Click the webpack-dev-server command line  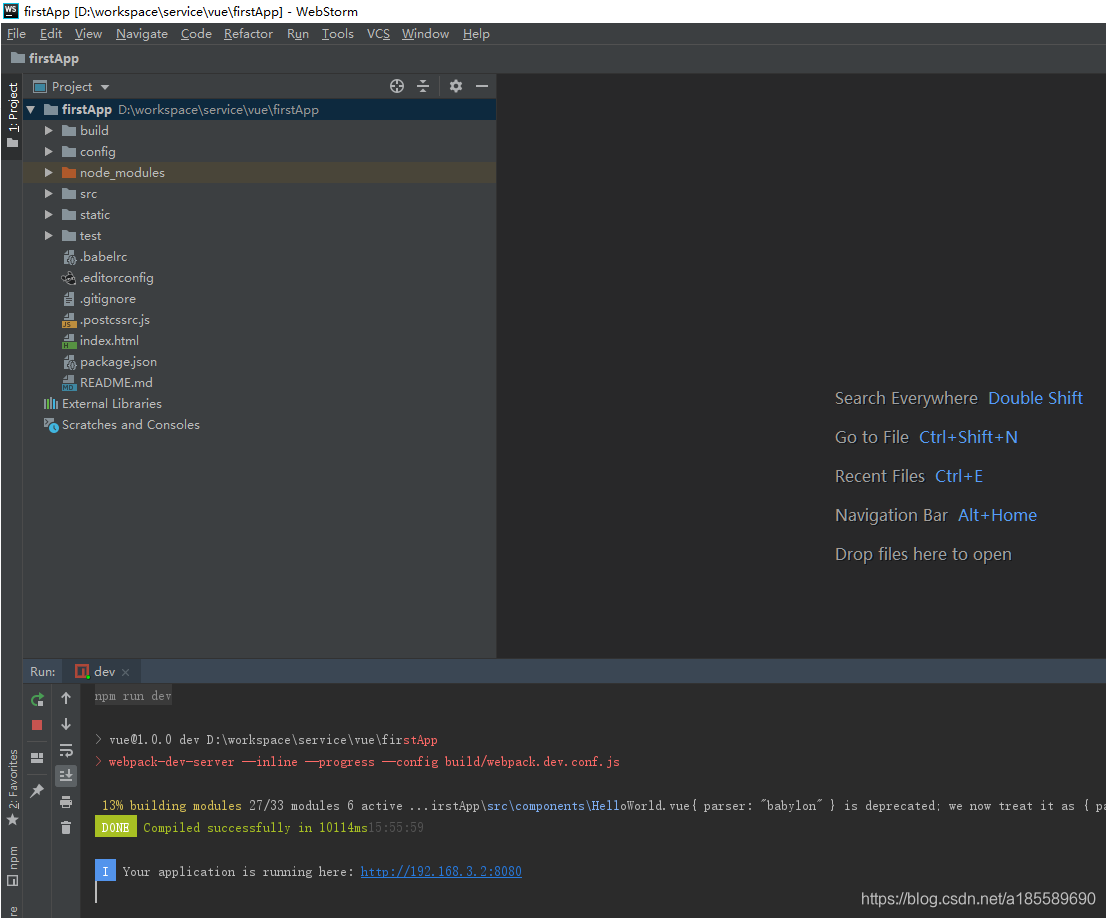pos(364,762)
